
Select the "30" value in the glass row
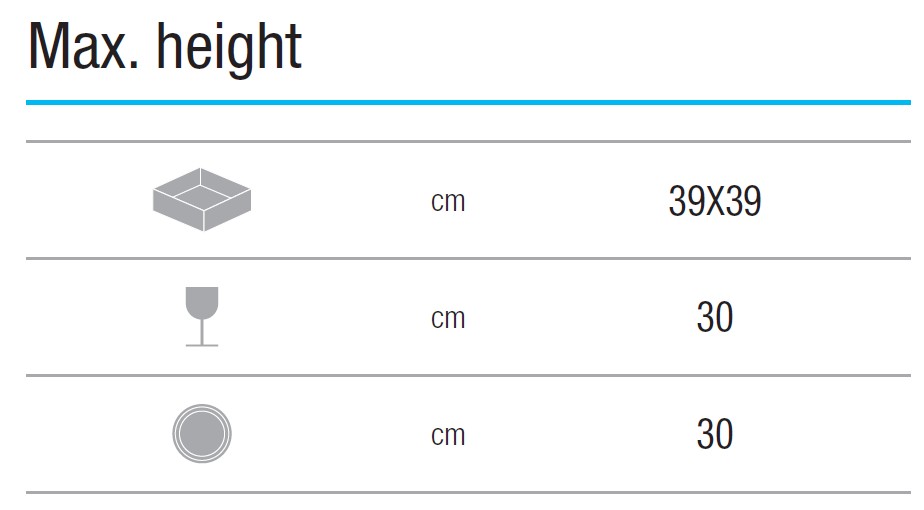[714, 318]
